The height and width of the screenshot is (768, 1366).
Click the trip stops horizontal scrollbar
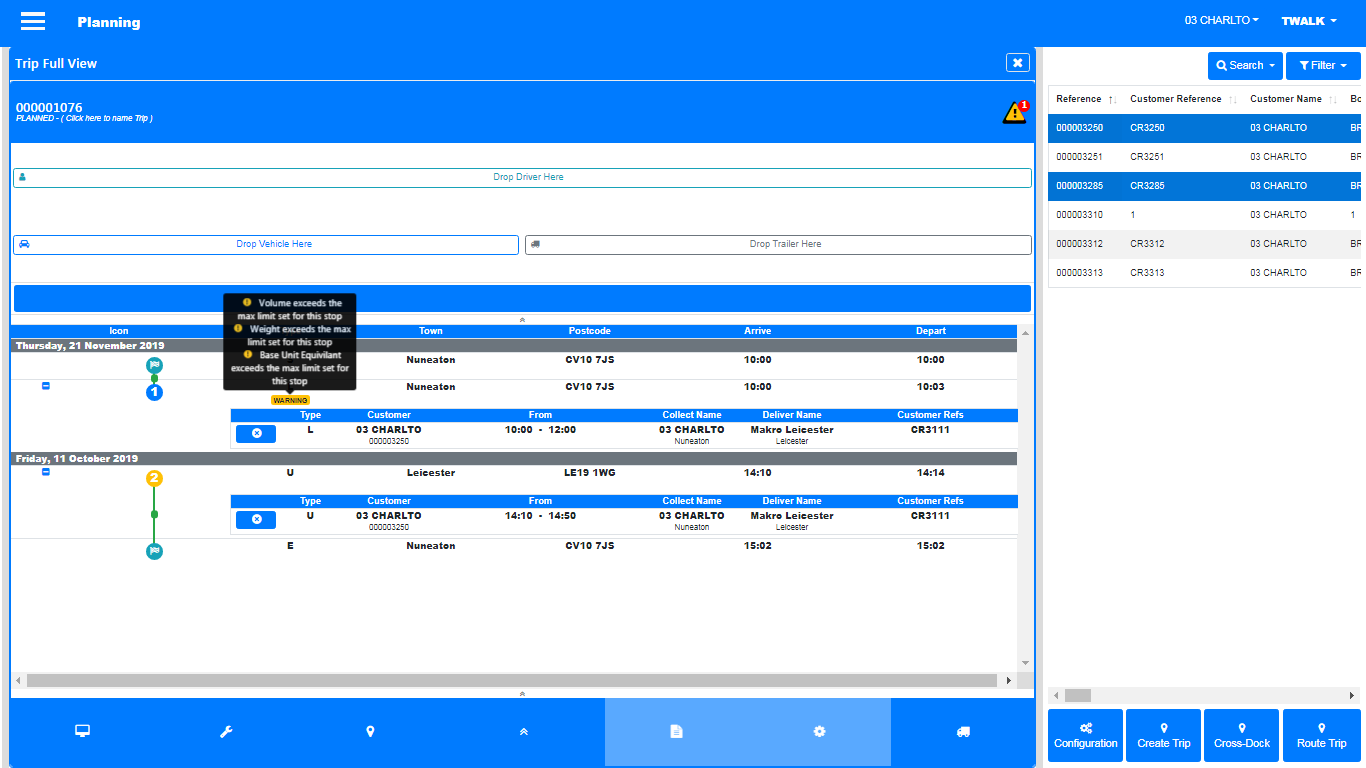coord(512,680)
